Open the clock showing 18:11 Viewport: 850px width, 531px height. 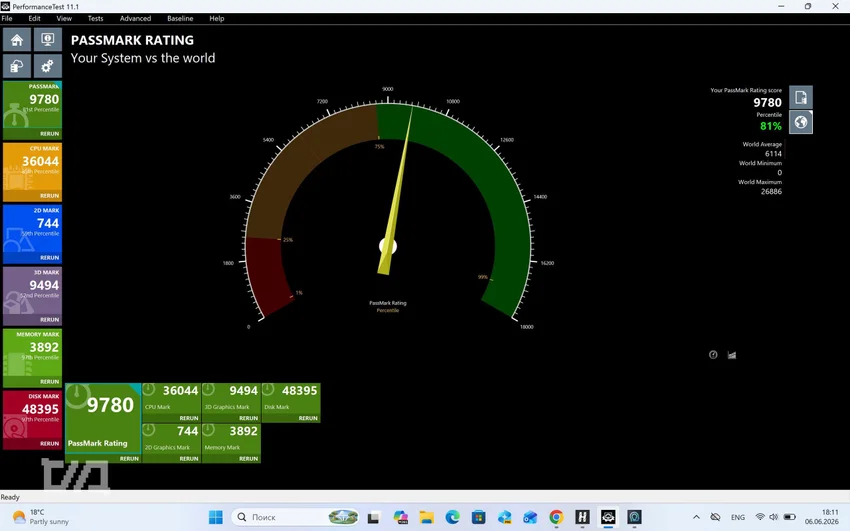(x=821, y=517)
